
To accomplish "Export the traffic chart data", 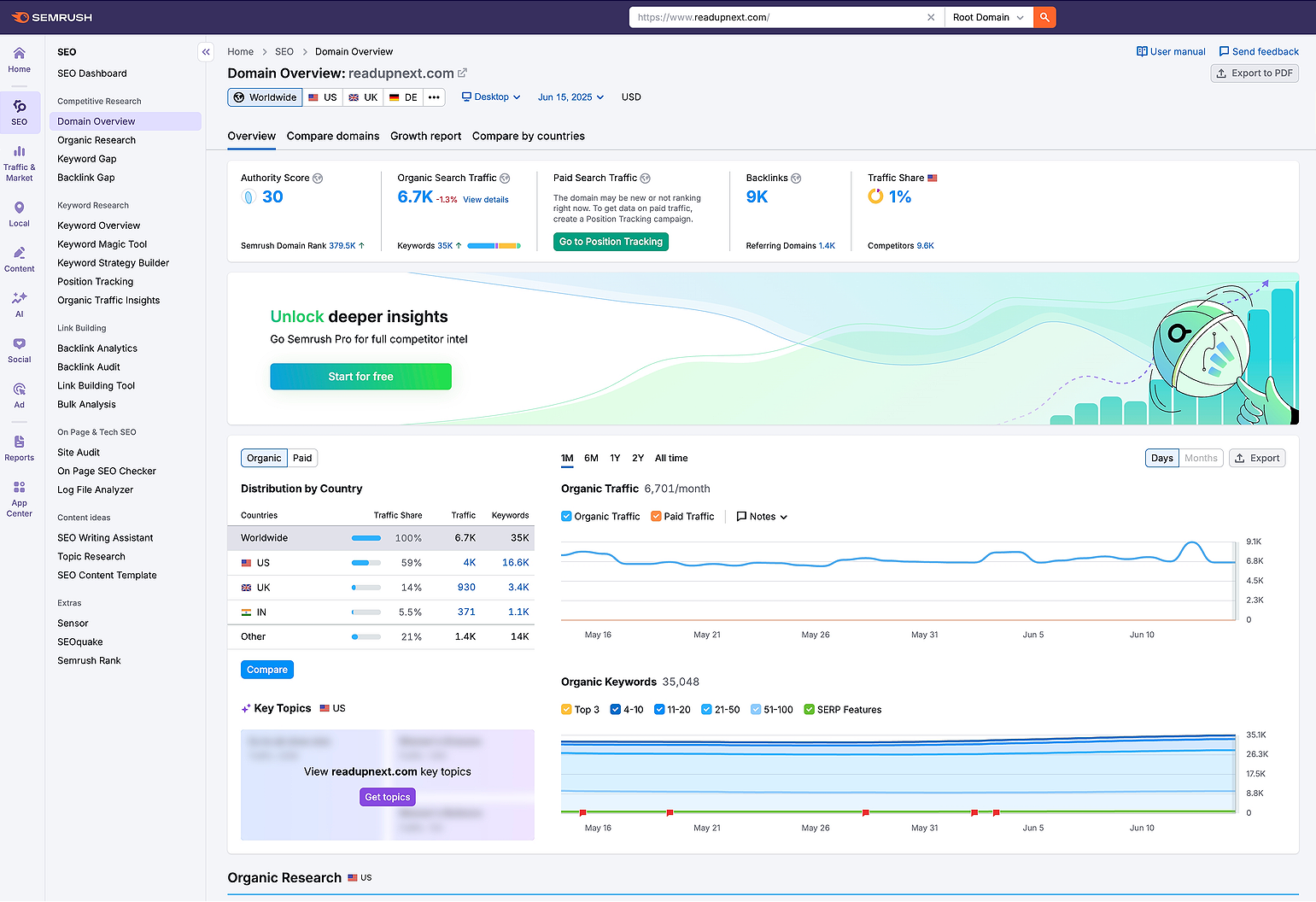I will coord(1257,459).
